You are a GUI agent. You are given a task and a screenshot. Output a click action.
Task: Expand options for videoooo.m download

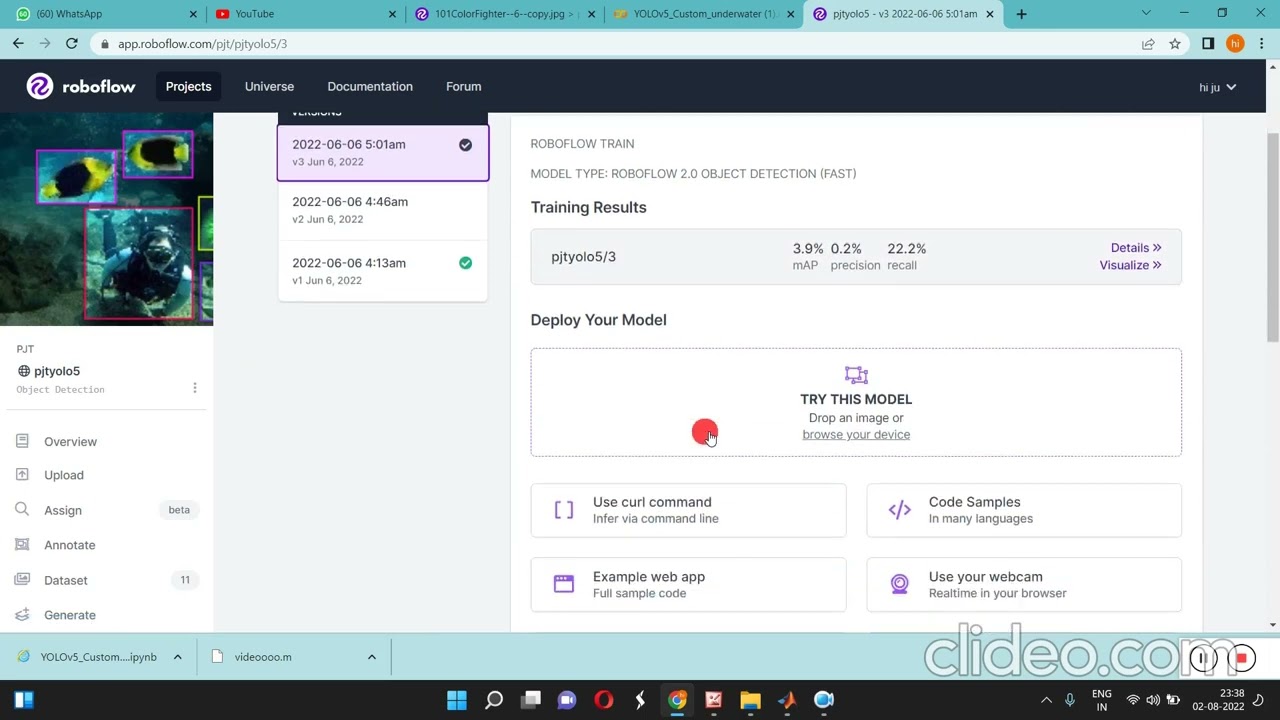pyautogui.click(x=371, y=657)
